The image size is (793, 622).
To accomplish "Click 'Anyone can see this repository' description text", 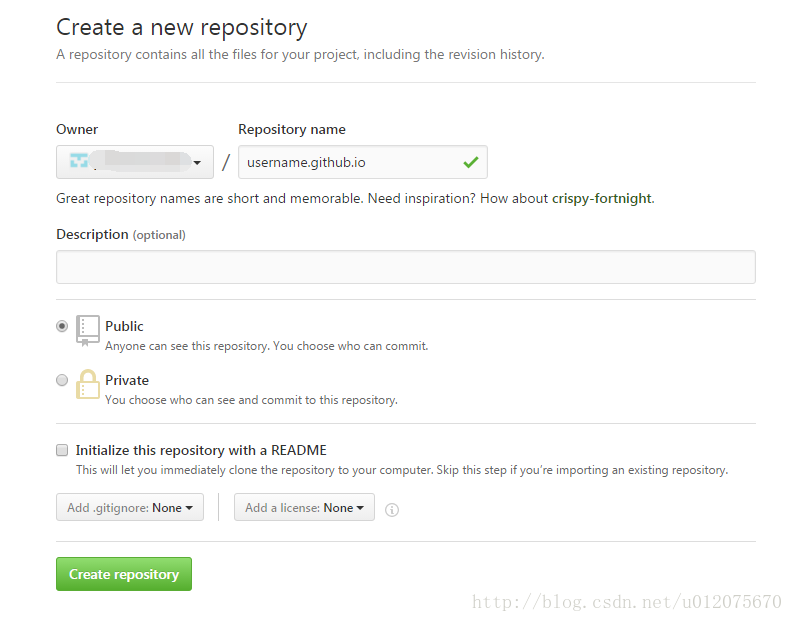I will (267, 346).
